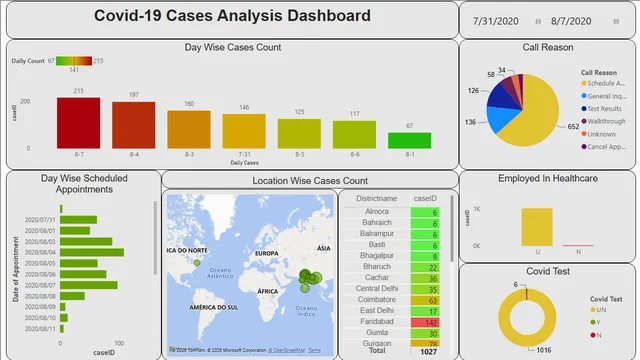Click the India cluster bubbles on map
Screen dimensions: 640x360
click(x=310, y=277)
